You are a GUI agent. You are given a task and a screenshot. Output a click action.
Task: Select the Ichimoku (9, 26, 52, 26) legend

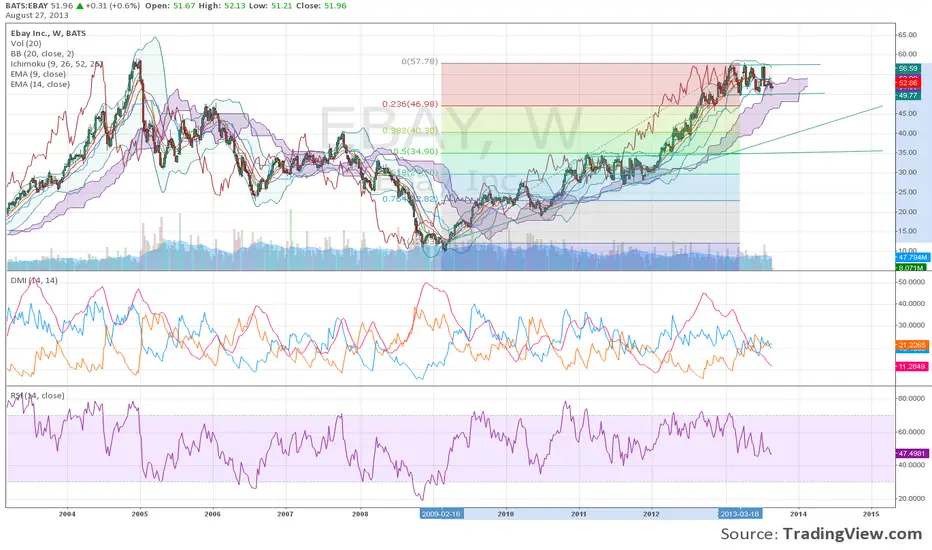[x=56, y=64]
